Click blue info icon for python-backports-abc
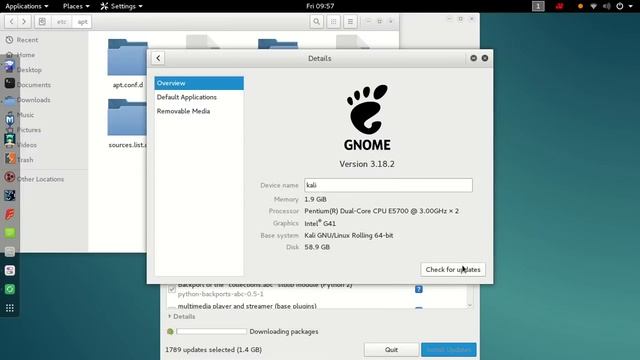The image size is (640, 360). tap(419, 289)
